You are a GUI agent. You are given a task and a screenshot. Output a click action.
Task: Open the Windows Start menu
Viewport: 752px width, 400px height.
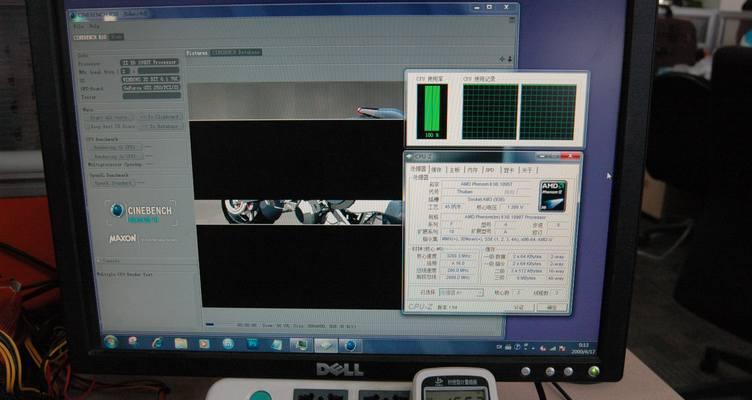tap(111, 342)
